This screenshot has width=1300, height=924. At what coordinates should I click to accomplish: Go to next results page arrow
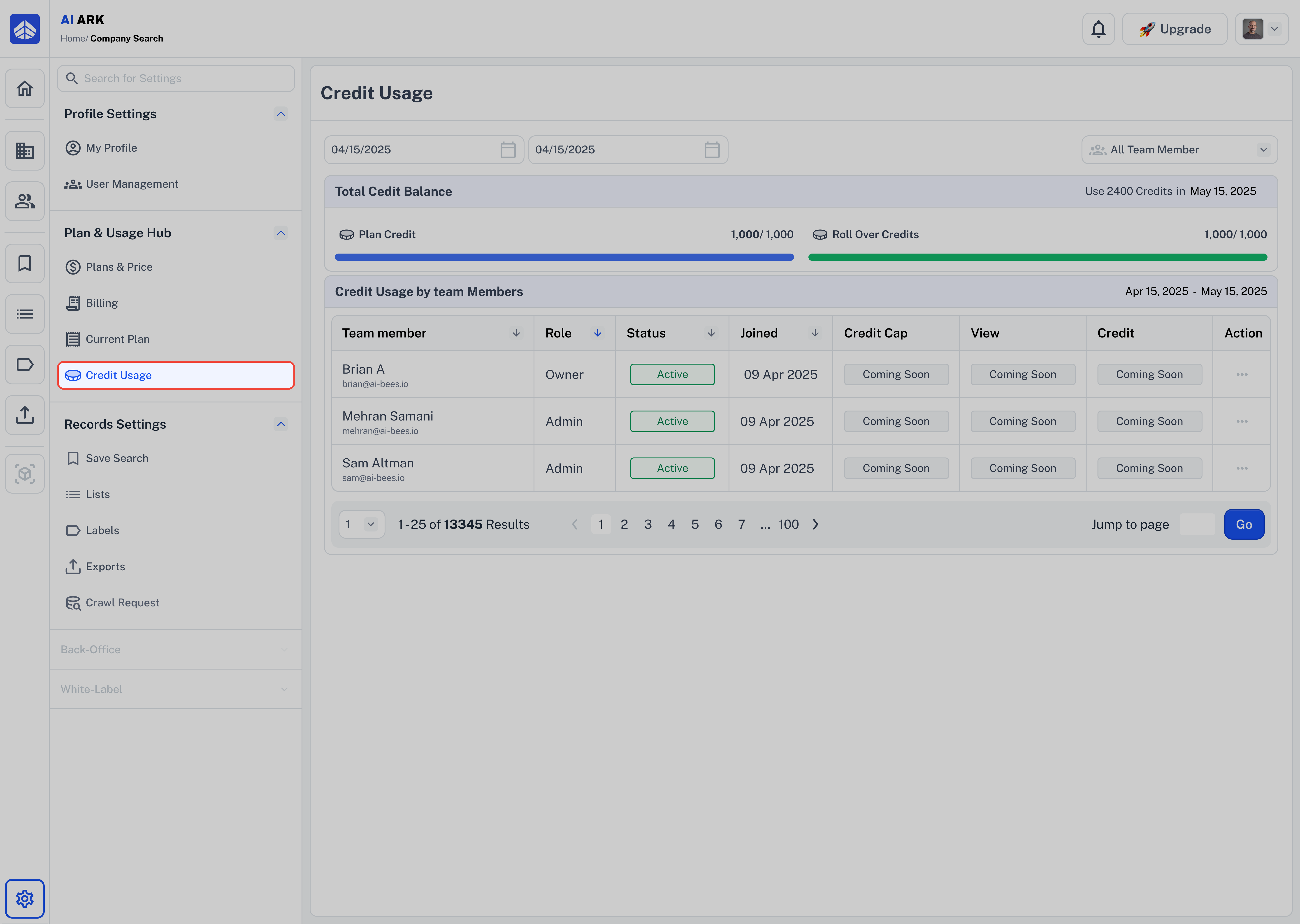click(x=816, y=524)
